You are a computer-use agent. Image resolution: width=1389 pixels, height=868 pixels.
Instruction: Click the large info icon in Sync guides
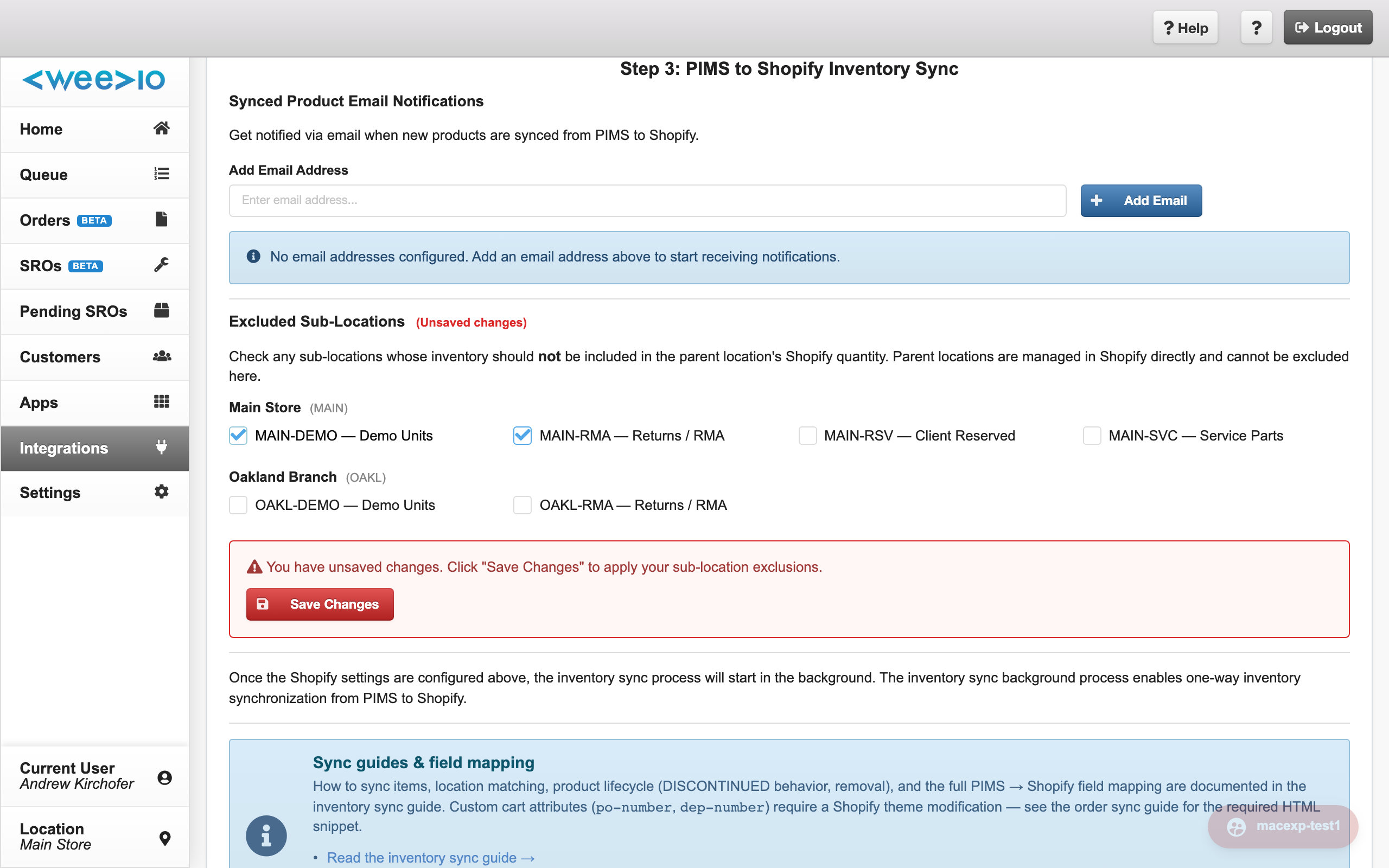[266, 835]
